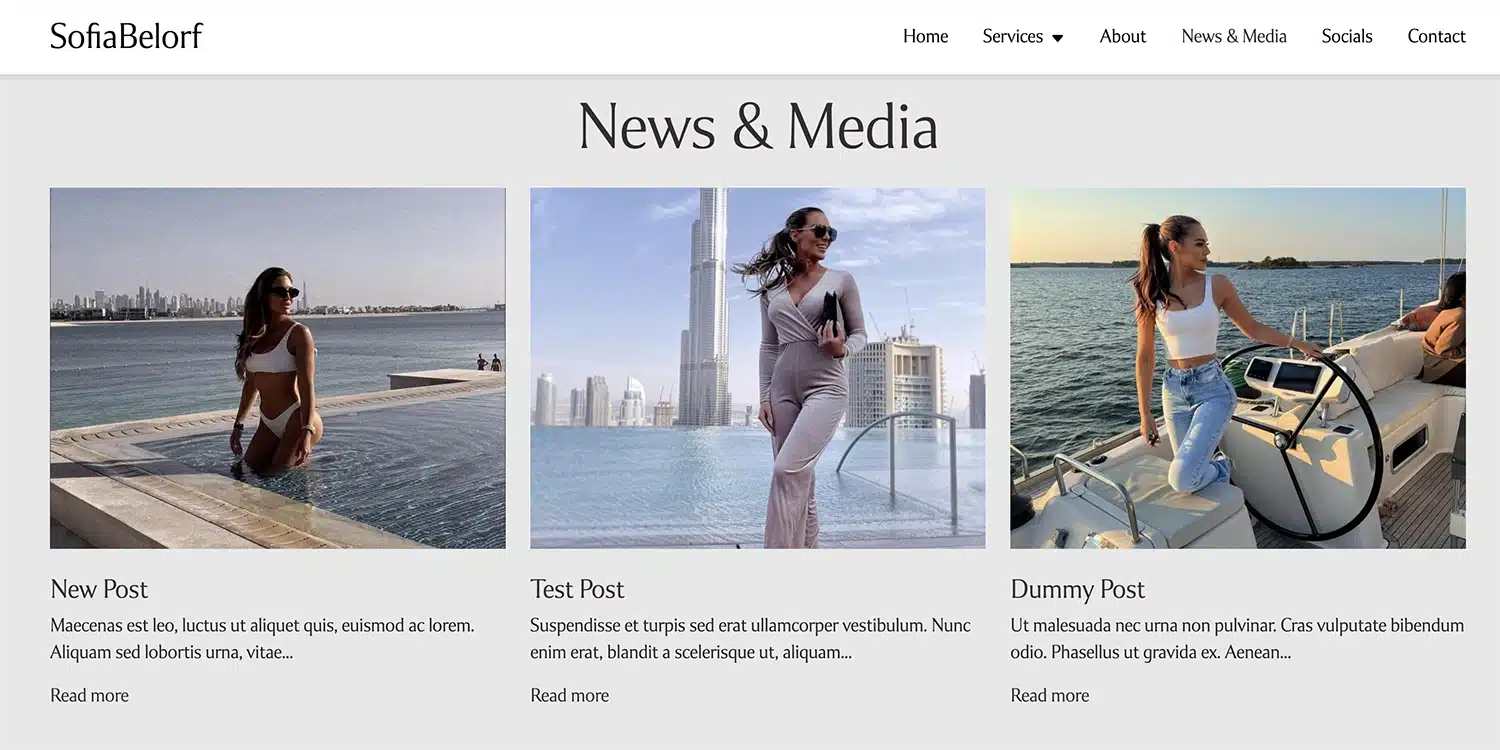This screenshot has height=750, width=1500.
Task: Read more under New Post
Action: tap(90, 695)
